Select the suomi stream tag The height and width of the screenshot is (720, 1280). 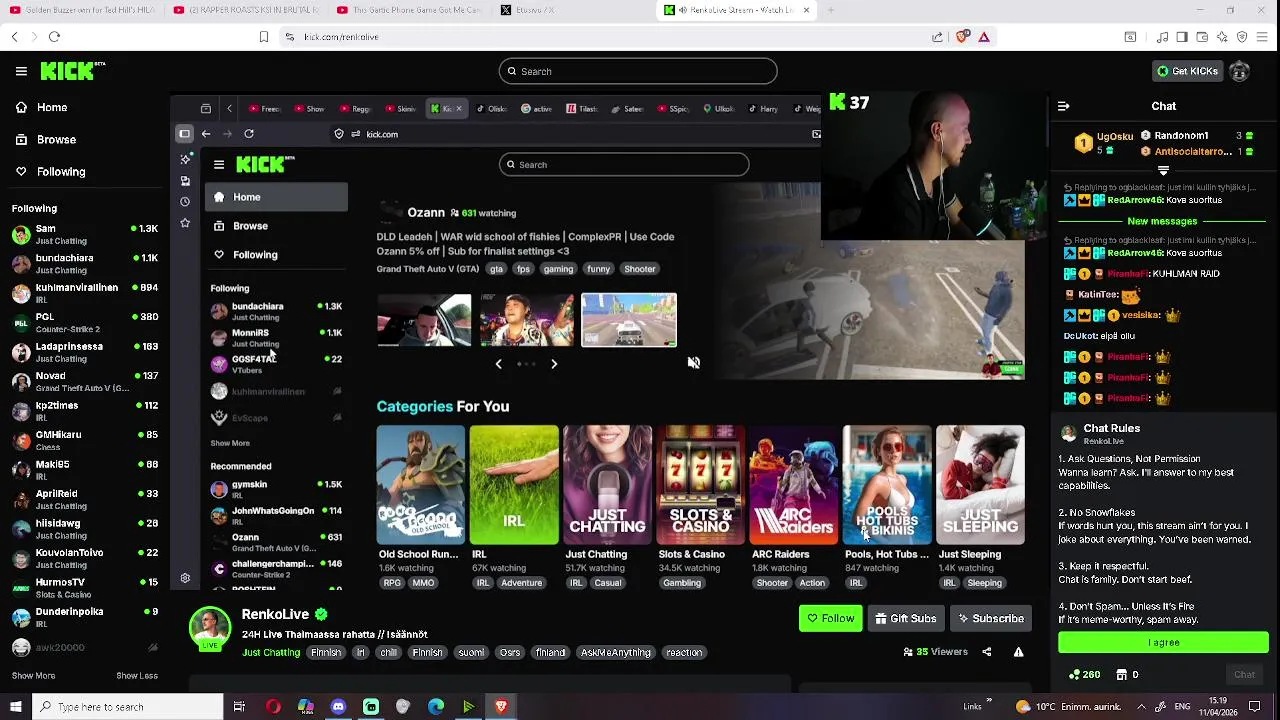click(471, 652)
